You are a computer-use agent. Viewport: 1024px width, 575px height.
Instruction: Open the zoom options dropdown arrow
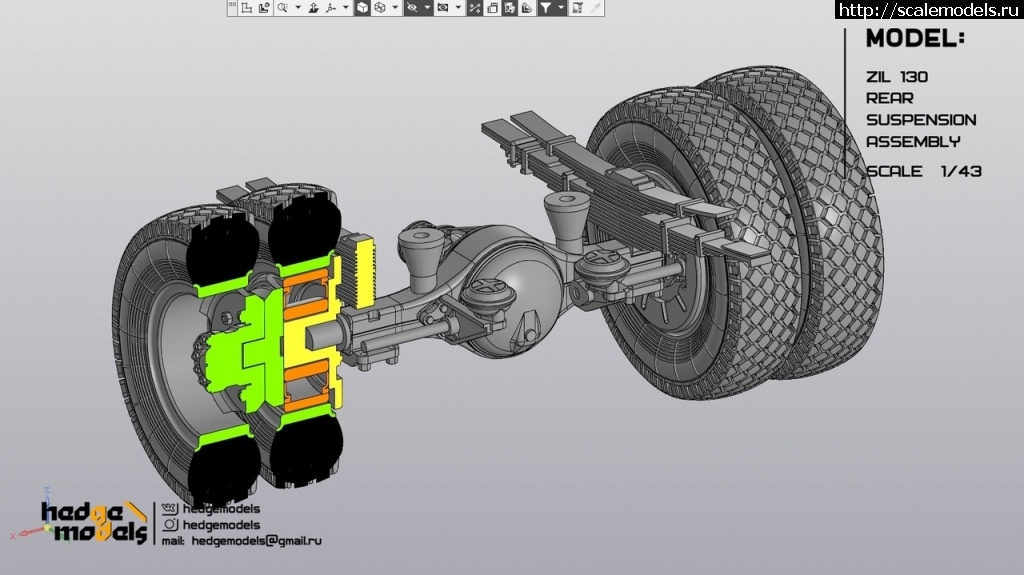pos(298,8)
